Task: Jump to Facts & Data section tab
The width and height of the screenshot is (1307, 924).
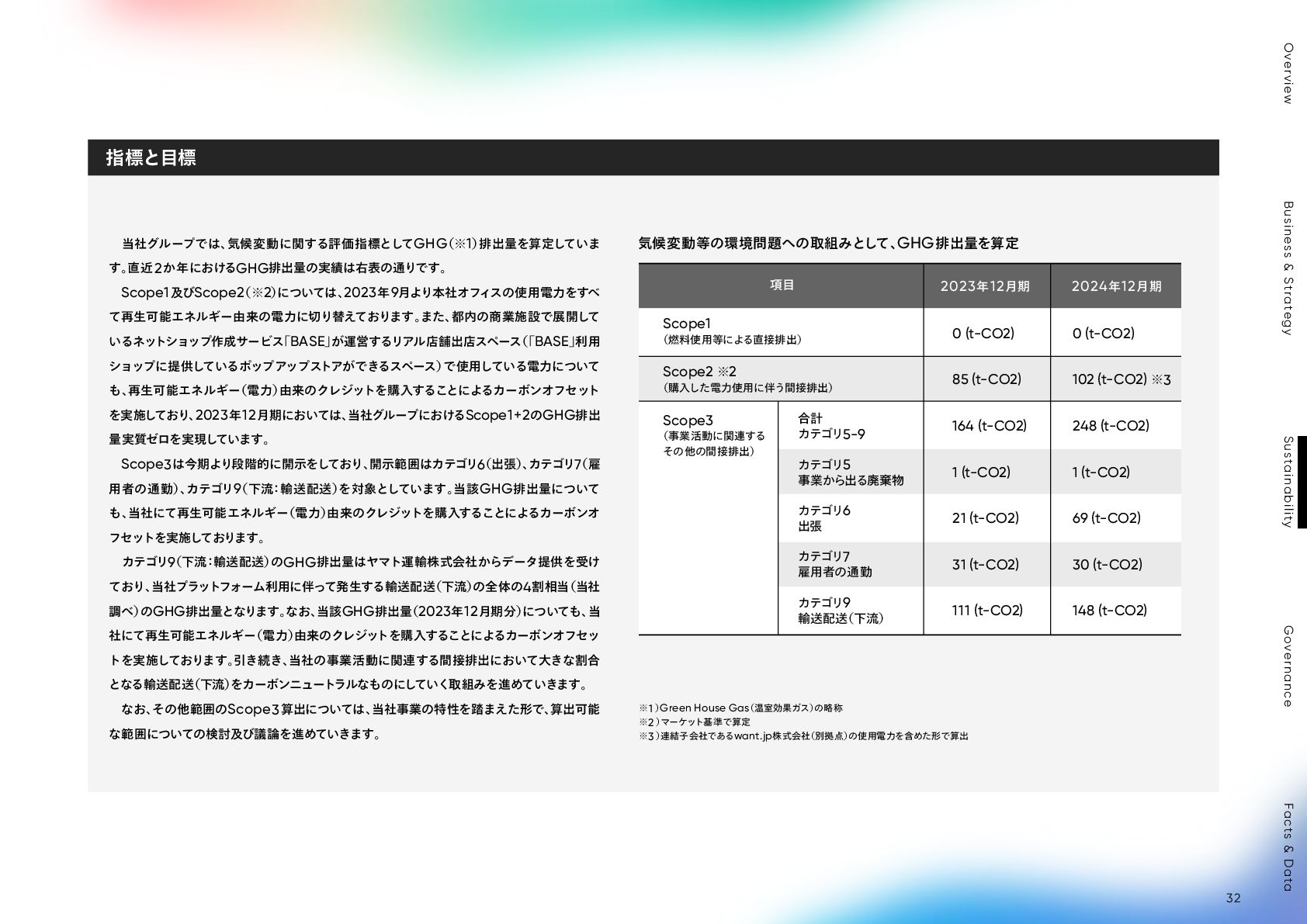Action: 1288,847
